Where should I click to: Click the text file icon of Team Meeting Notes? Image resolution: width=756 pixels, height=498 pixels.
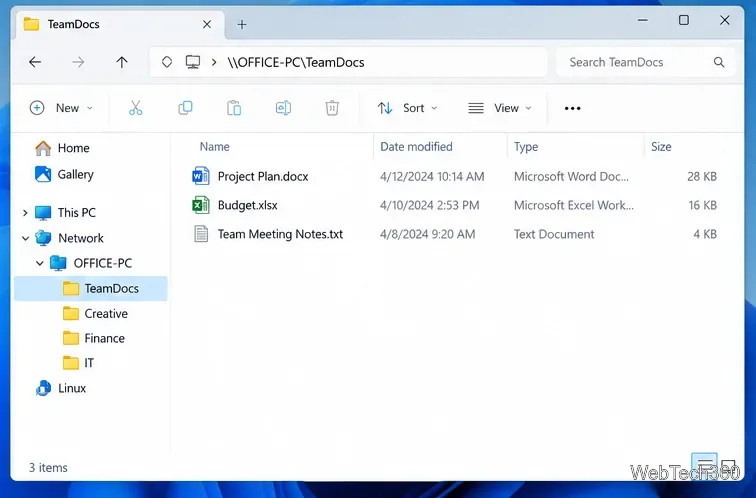pos(201,234)
